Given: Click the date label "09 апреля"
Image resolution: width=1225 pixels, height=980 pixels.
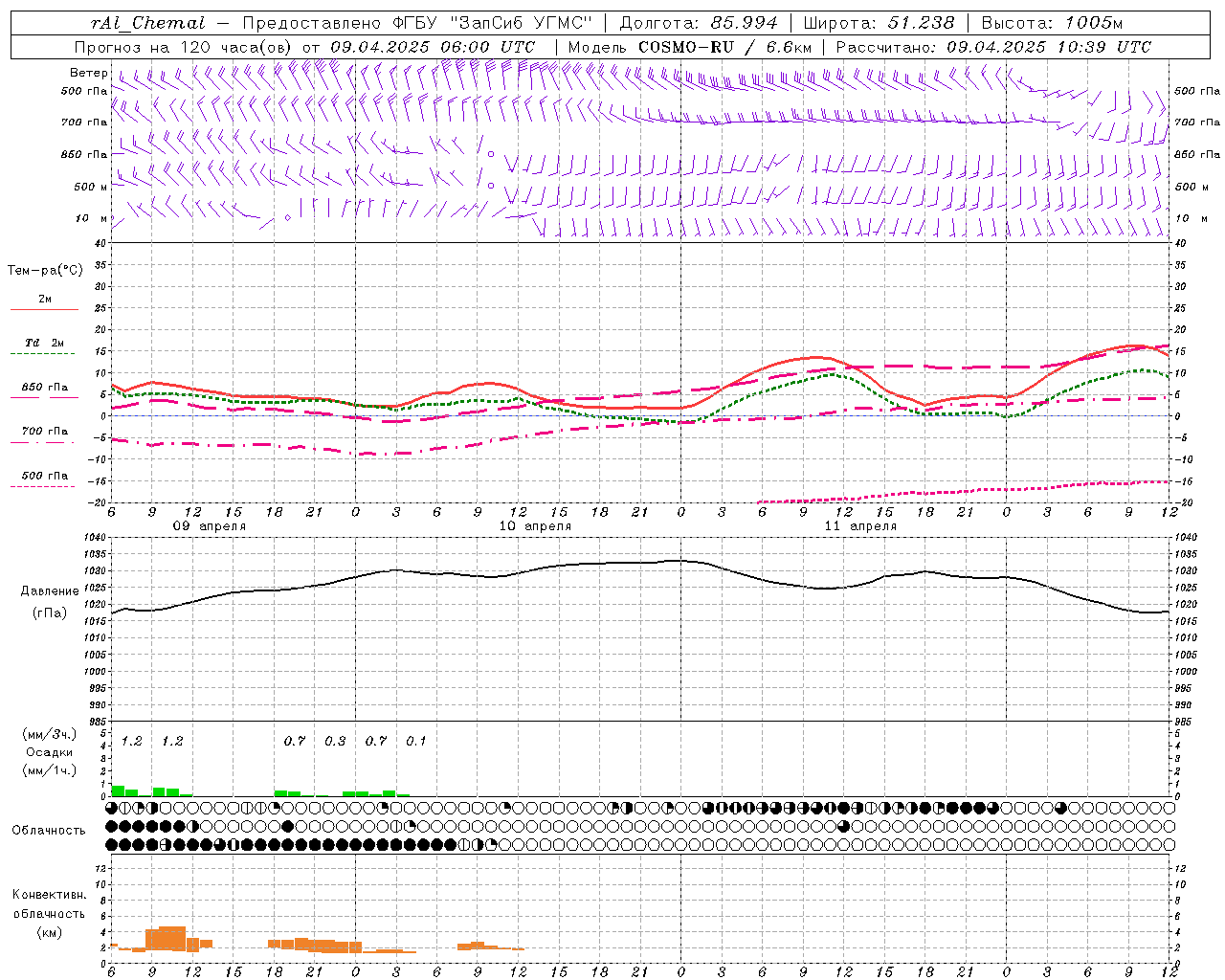Looking at the screenshot, I should (x=210, y=526).
